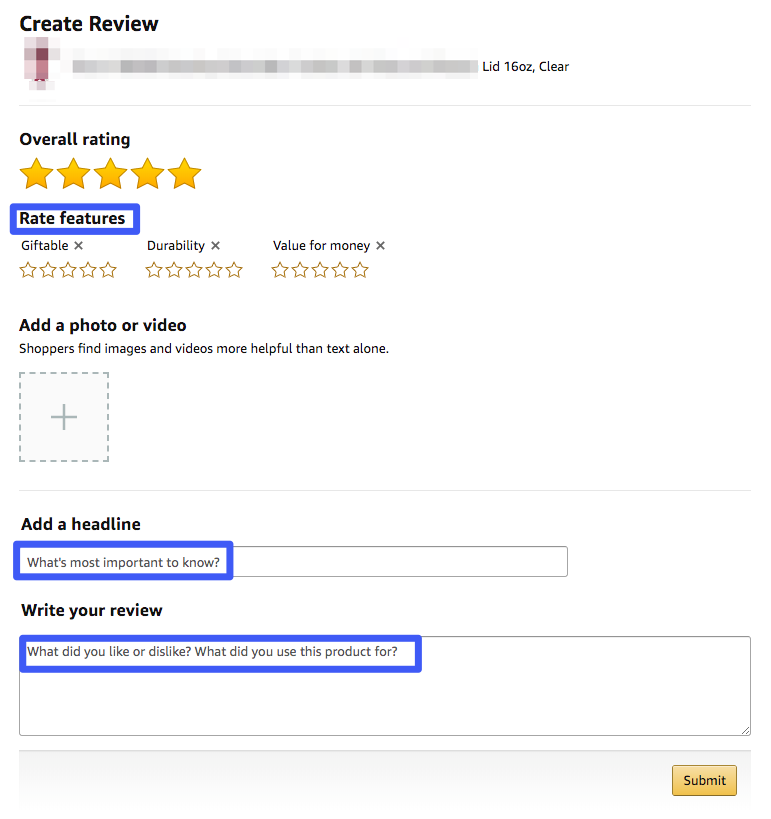Set overall rating to three stars
This screenshot has width=771, height=819.
coord(111,173)
